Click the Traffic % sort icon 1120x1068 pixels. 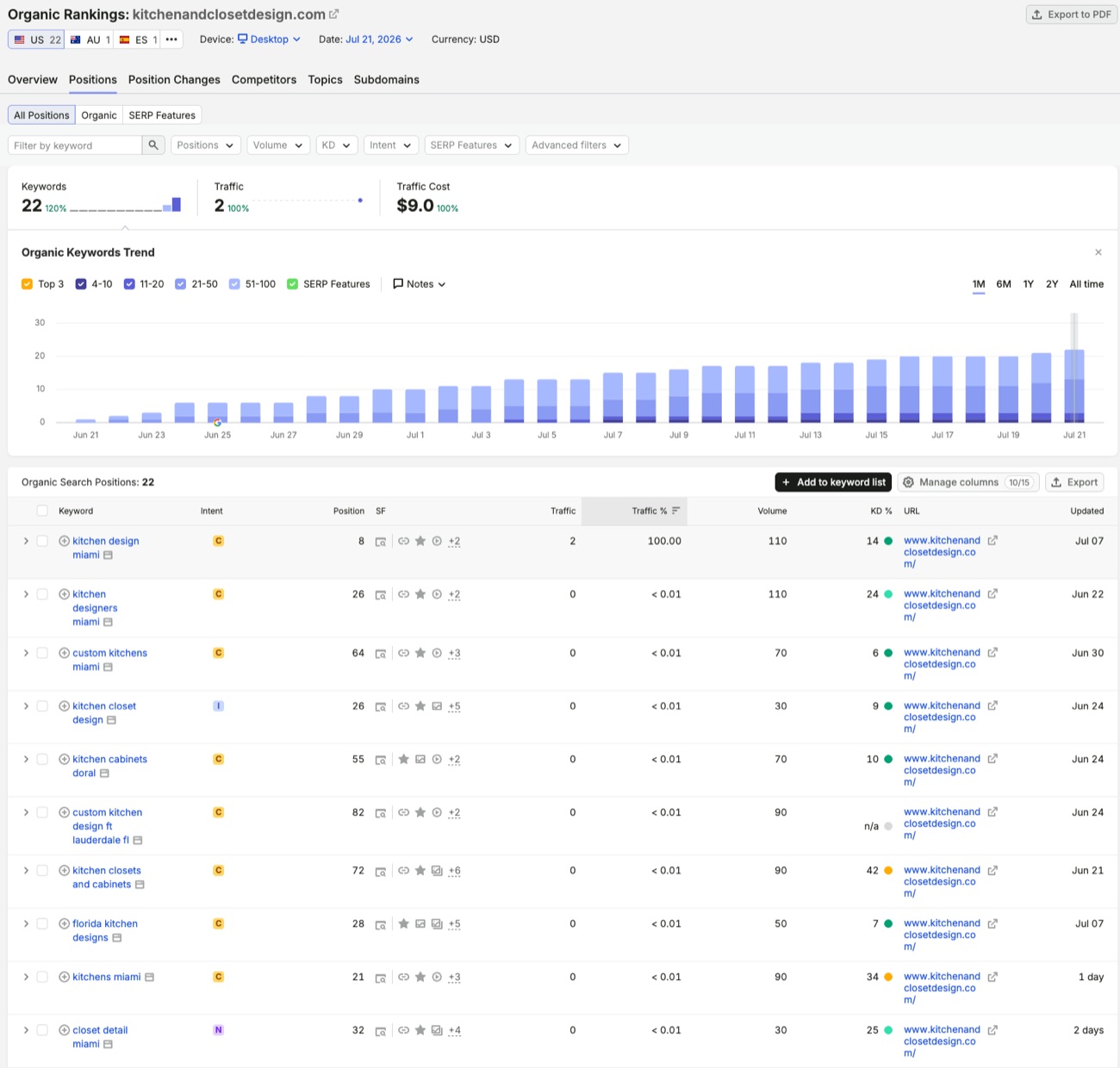click(676, 511)
